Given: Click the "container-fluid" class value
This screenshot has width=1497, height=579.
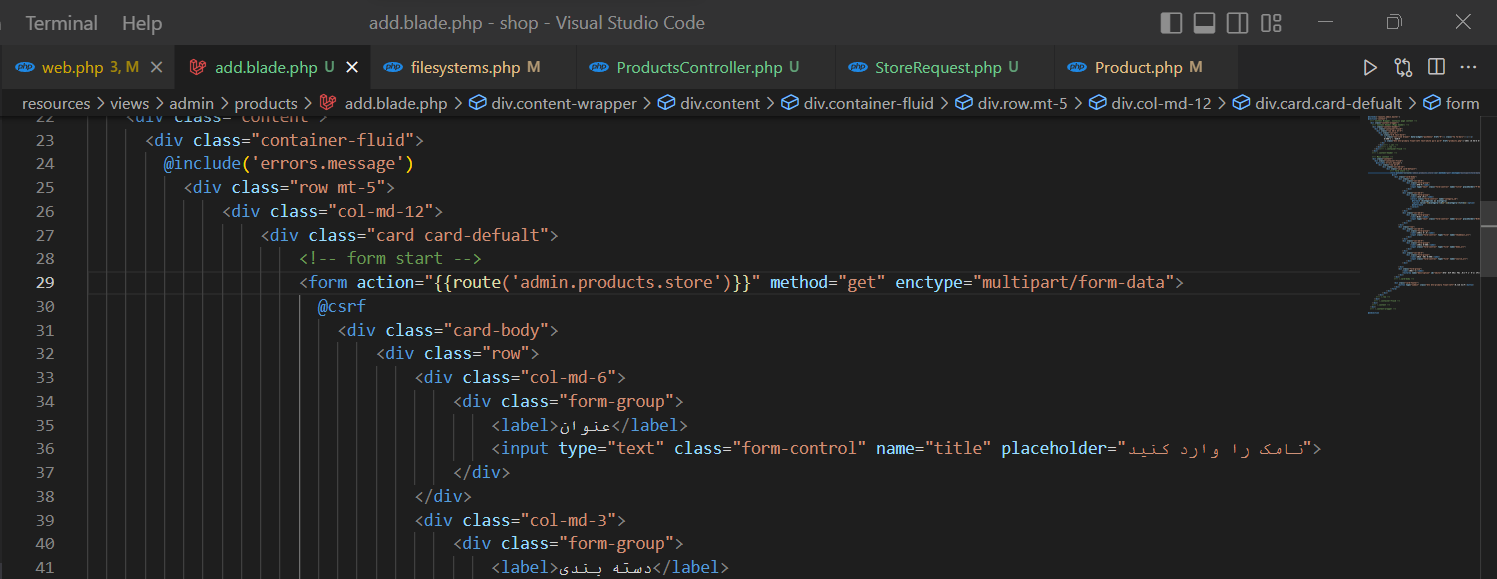Looking at the screenshot, I should (332, 140).
